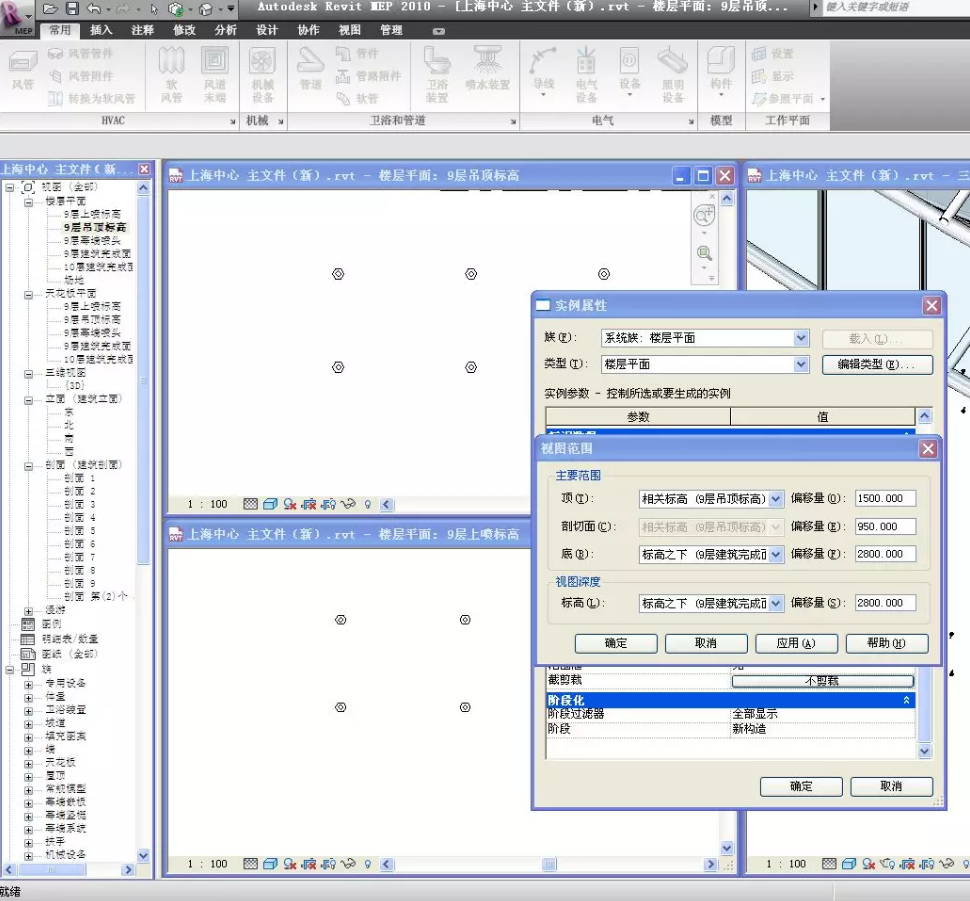Click the zoom magnifier in the navigation bar
Screen dimensions: 970x901
[704, 253]
